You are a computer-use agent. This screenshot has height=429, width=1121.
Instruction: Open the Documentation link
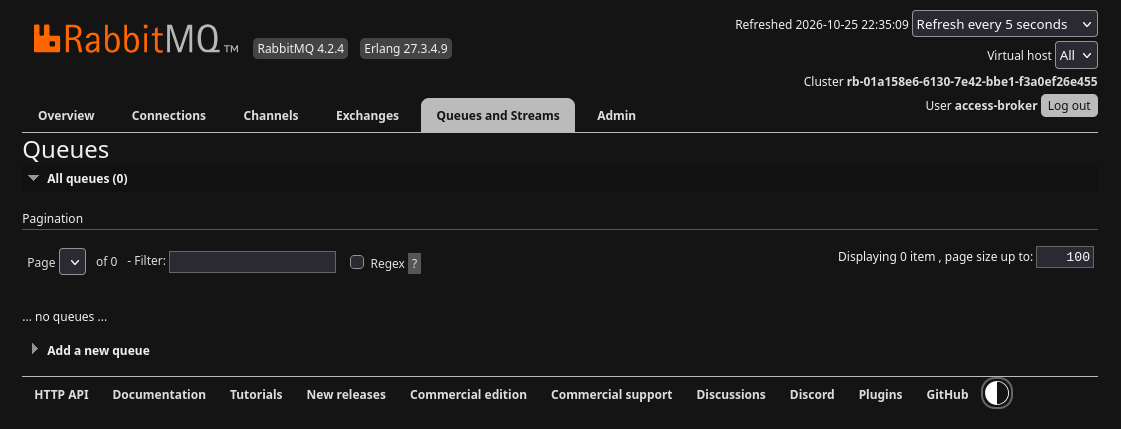[x=159, y=395]
